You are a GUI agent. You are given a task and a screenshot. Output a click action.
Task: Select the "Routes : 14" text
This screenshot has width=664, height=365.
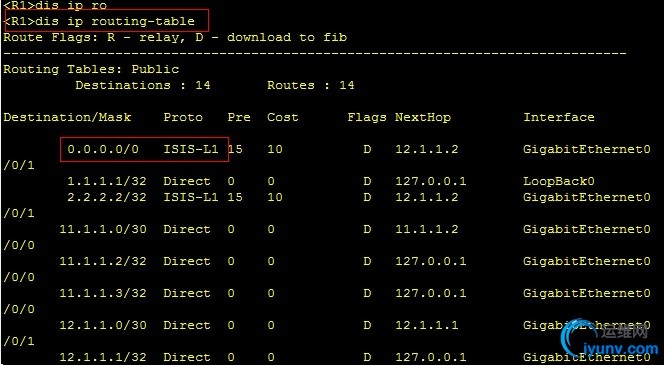click(310, 85)
